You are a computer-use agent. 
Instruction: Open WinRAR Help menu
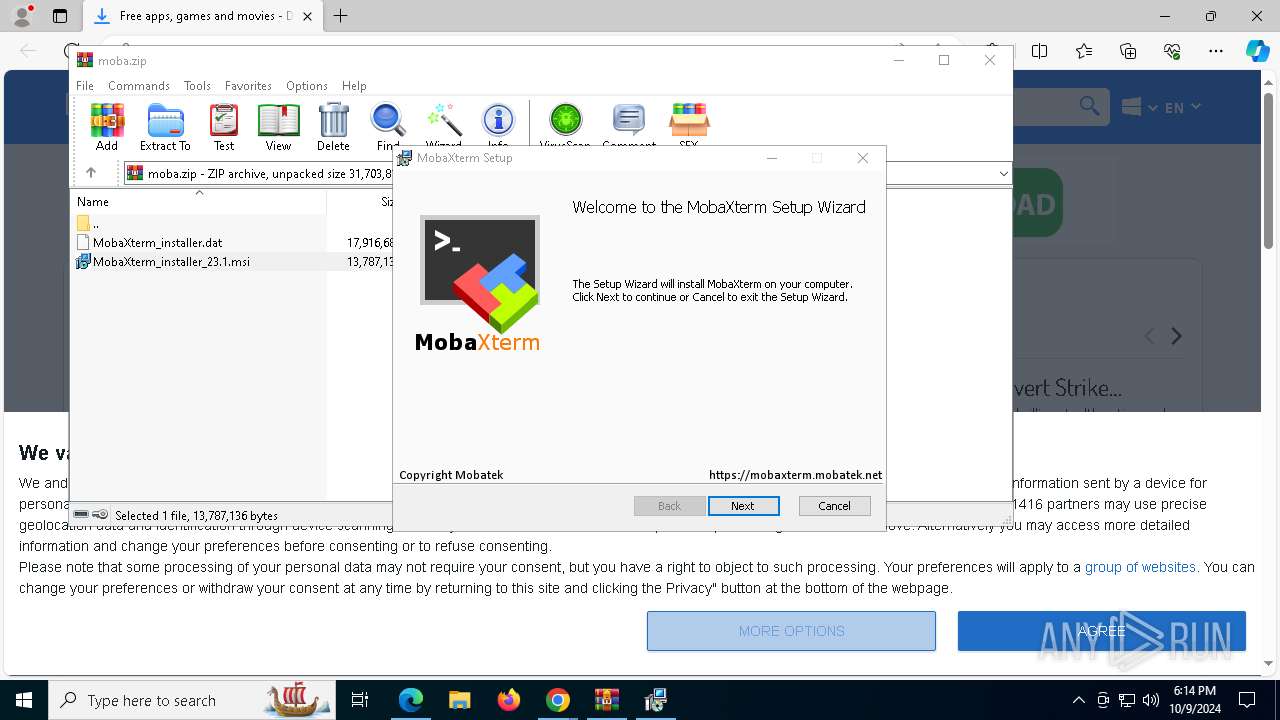tap(354, 86)
